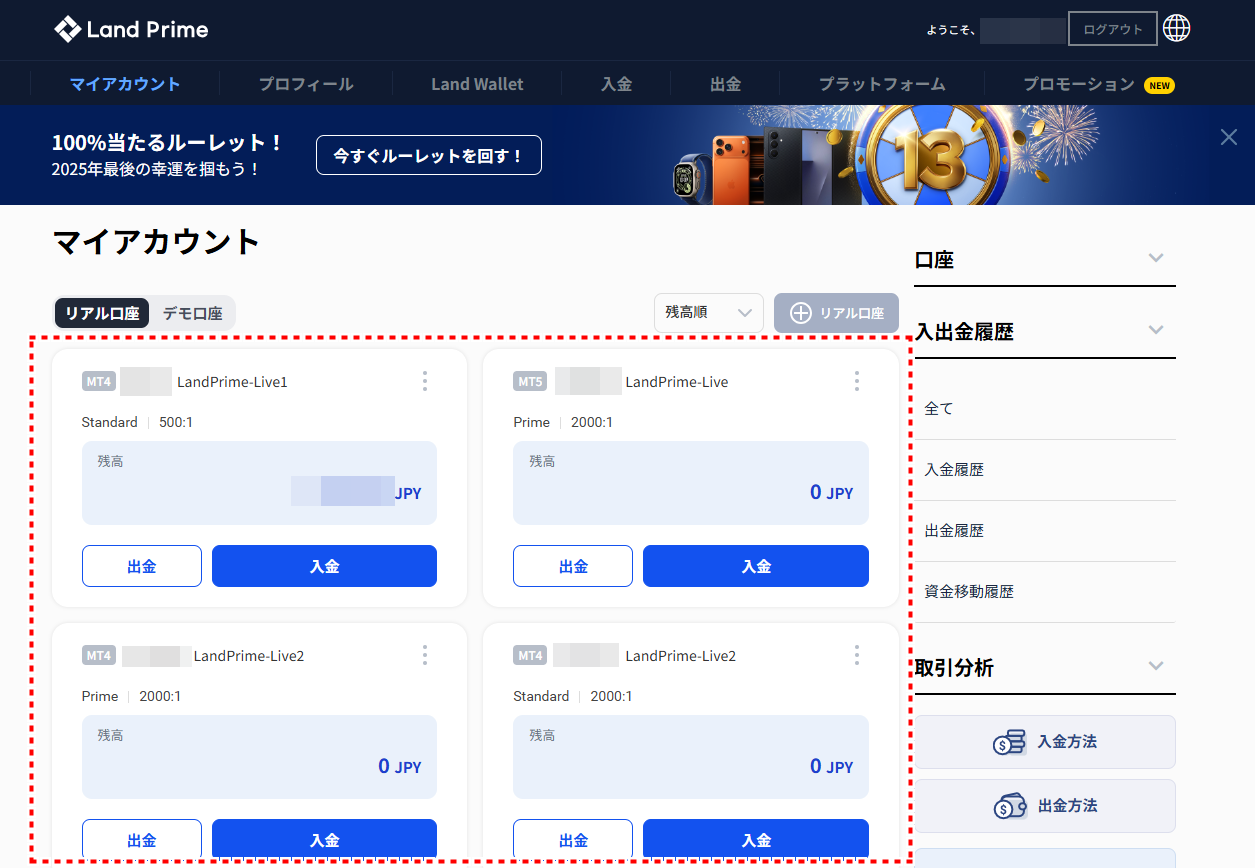Open the language globe icon
This screenshot has height=868, width=1255.
(x=1177, y=29)
